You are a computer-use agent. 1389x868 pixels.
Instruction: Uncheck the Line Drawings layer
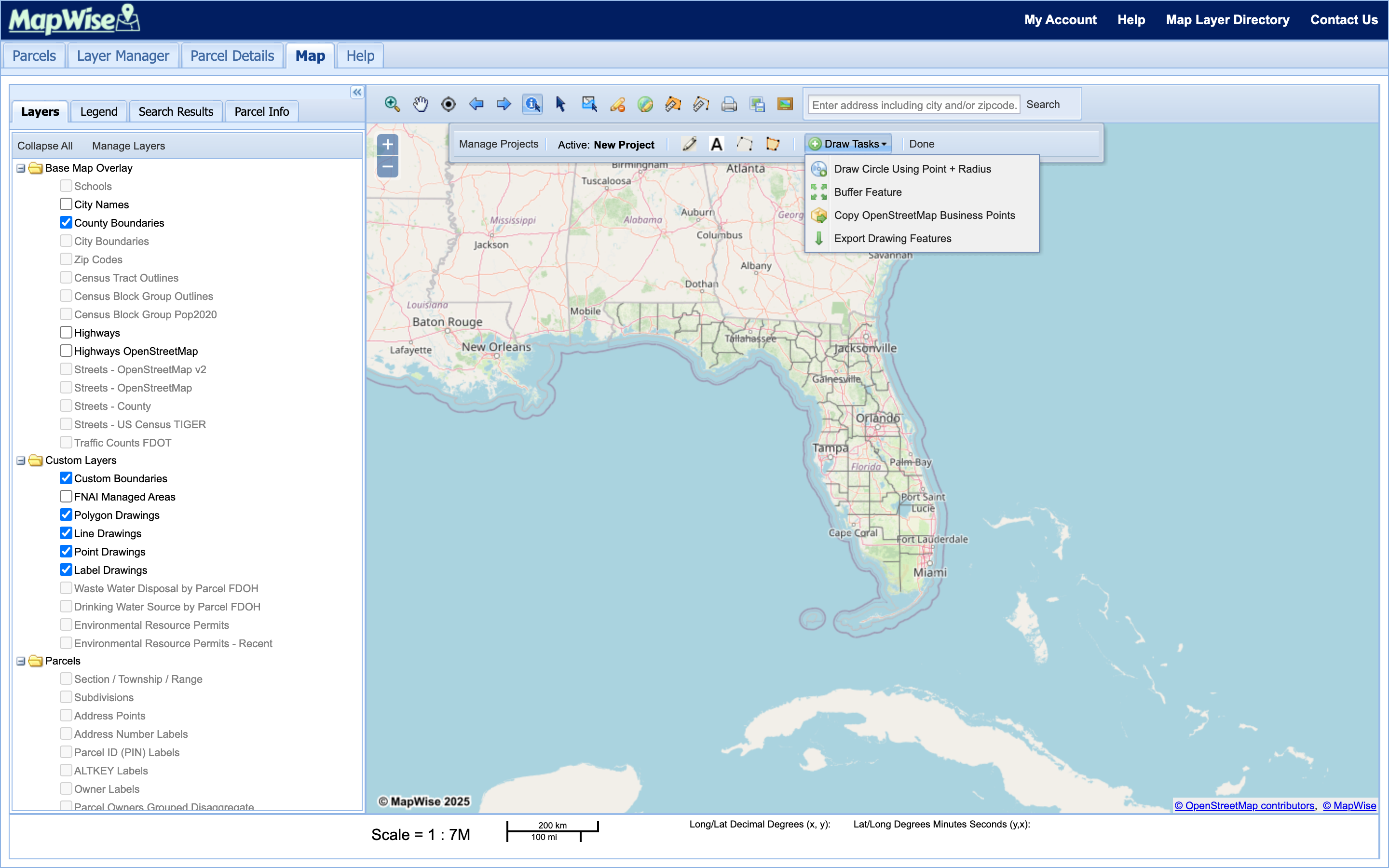(66, 533)
